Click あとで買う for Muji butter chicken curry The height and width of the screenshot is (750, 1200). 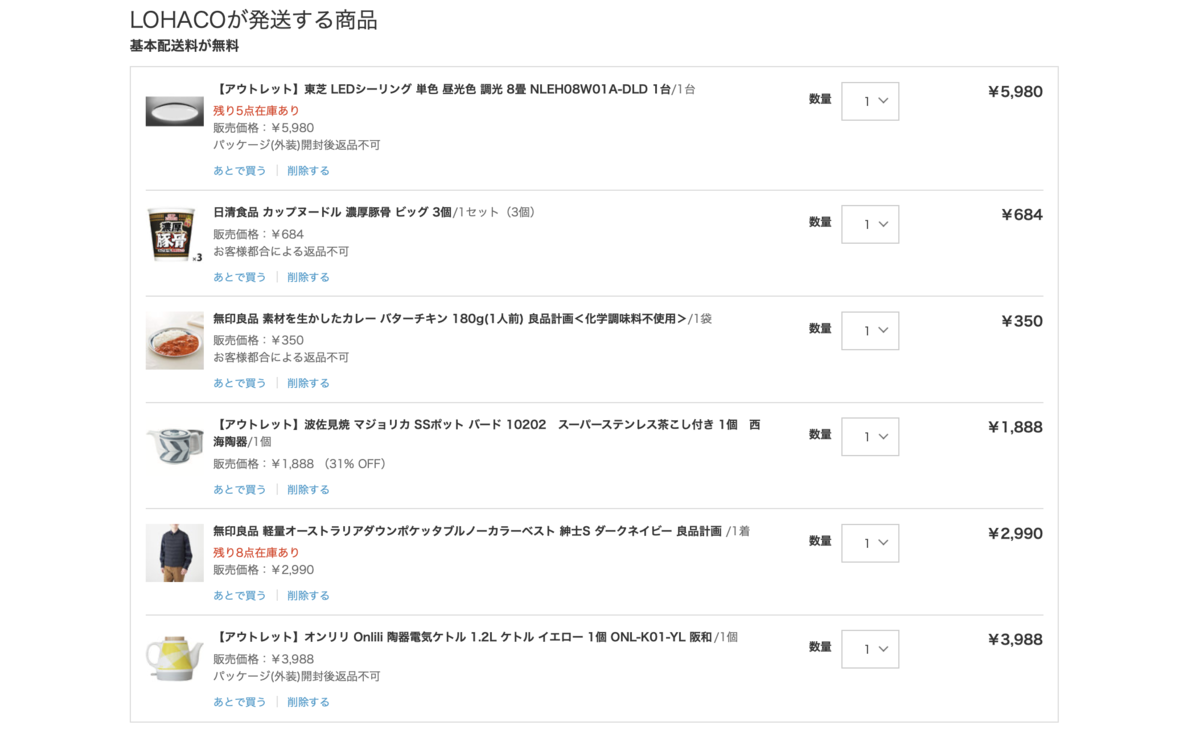point(240,383)
